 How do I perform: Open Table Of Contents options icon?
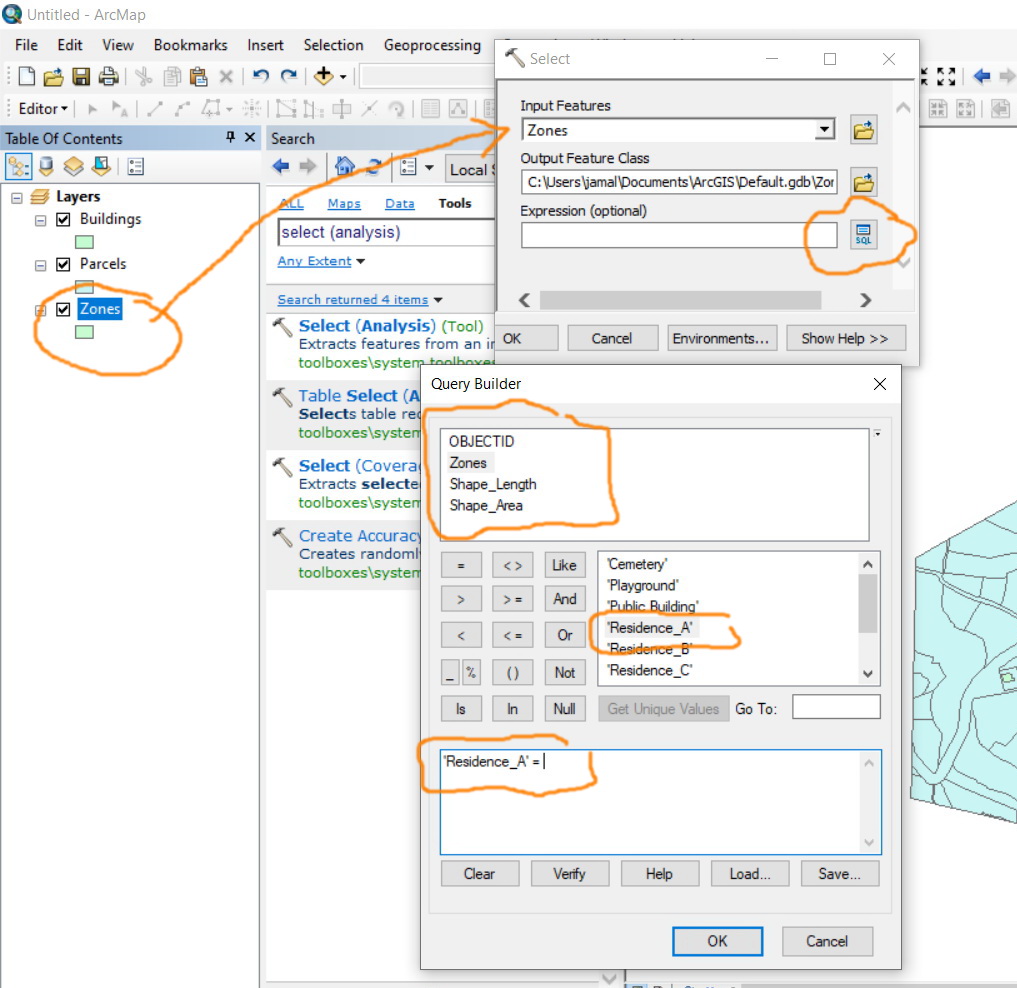pos(136,167)
